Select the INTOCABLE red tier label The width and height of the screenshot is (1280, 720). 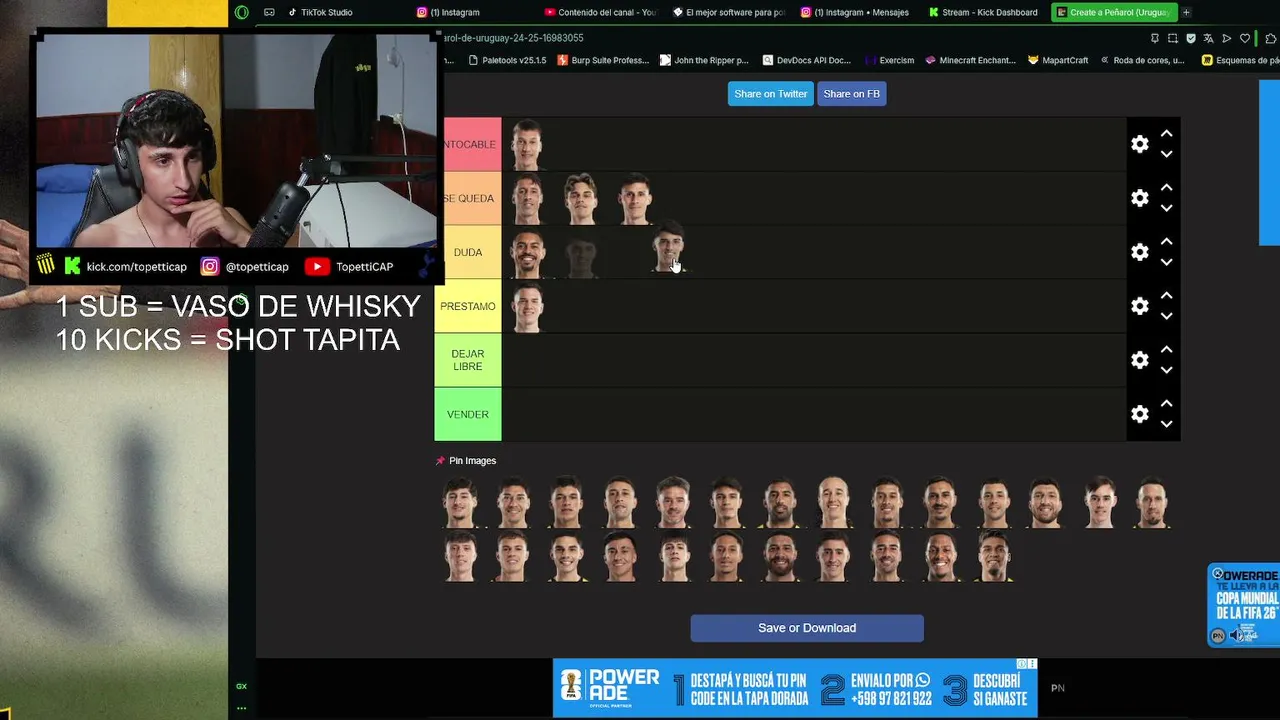point(468,144)
